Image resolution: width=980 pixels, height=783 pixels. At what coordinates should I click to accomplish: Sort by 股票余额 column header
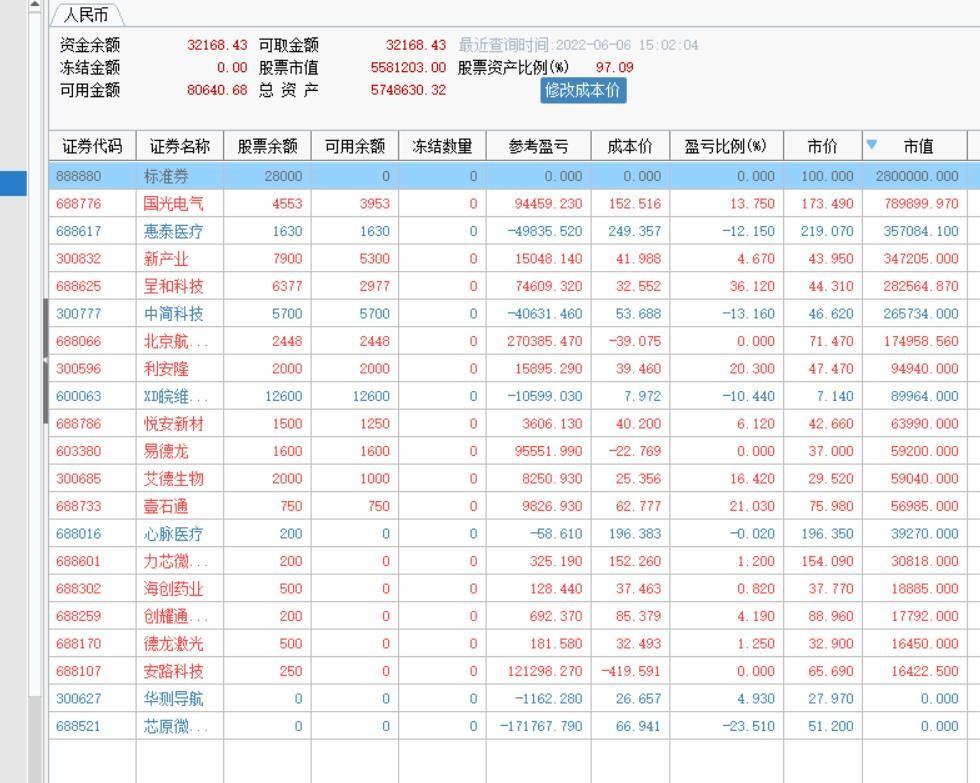click(x=267, y=146)
